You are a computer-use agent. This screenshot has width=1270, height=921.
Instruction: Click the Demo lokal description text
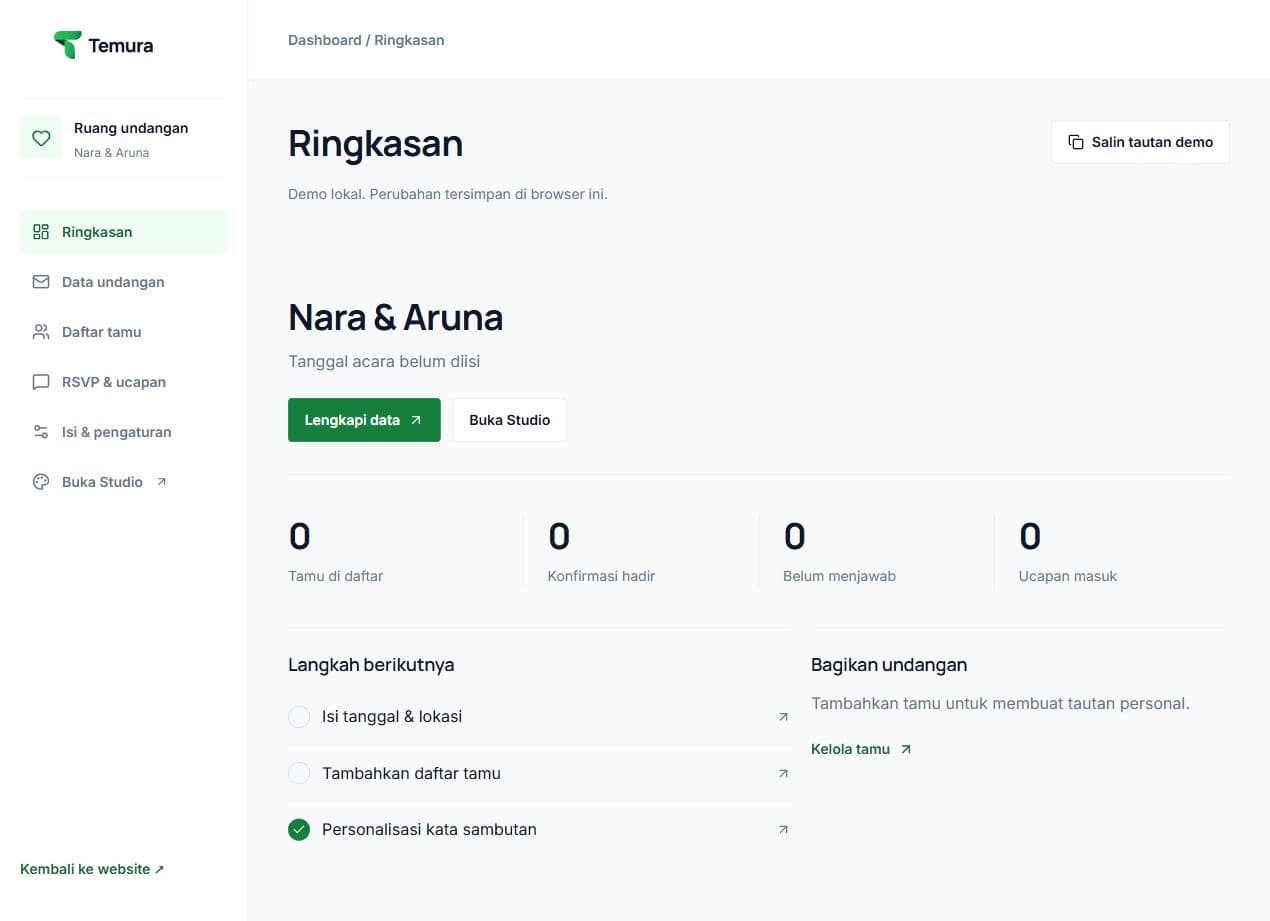(448, 194)
